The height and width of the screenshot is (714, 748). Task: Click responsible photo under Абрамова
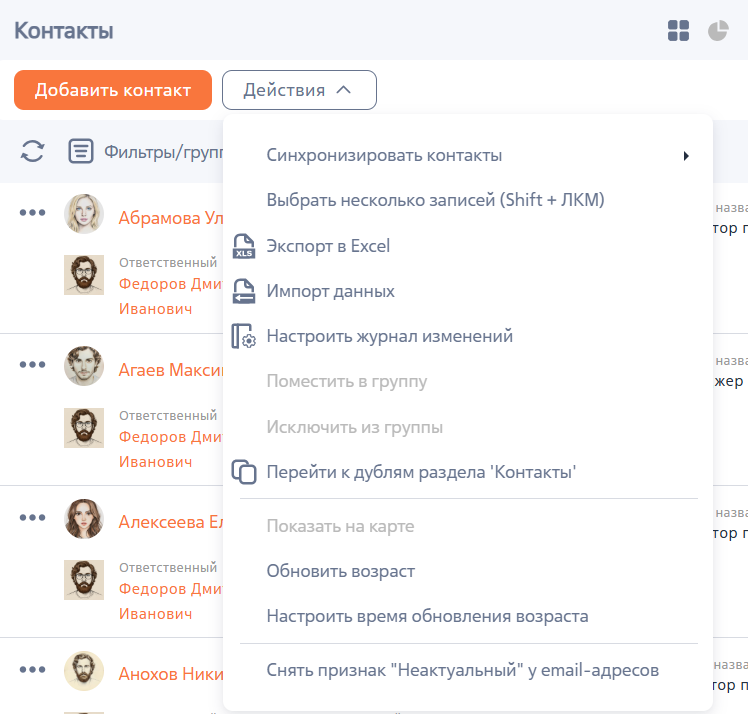coord(84,275)
